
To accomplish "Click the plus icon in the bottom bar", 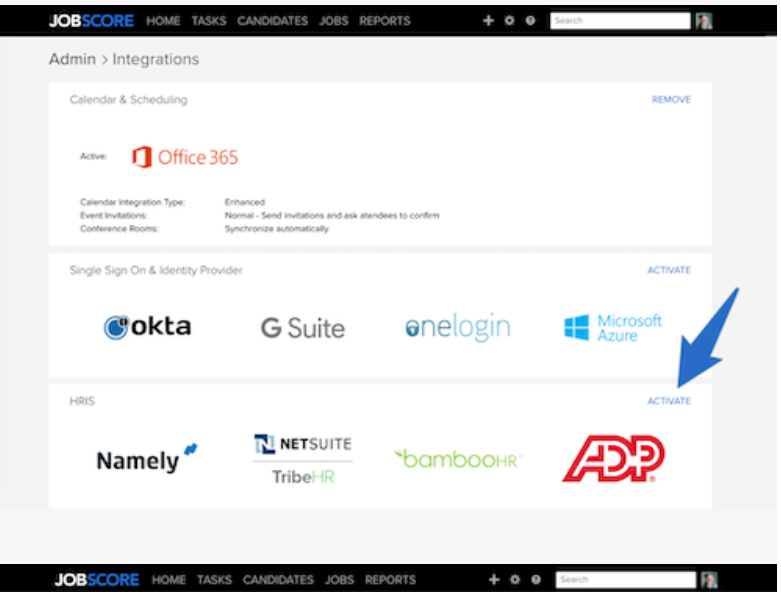I will pos(494,580).
